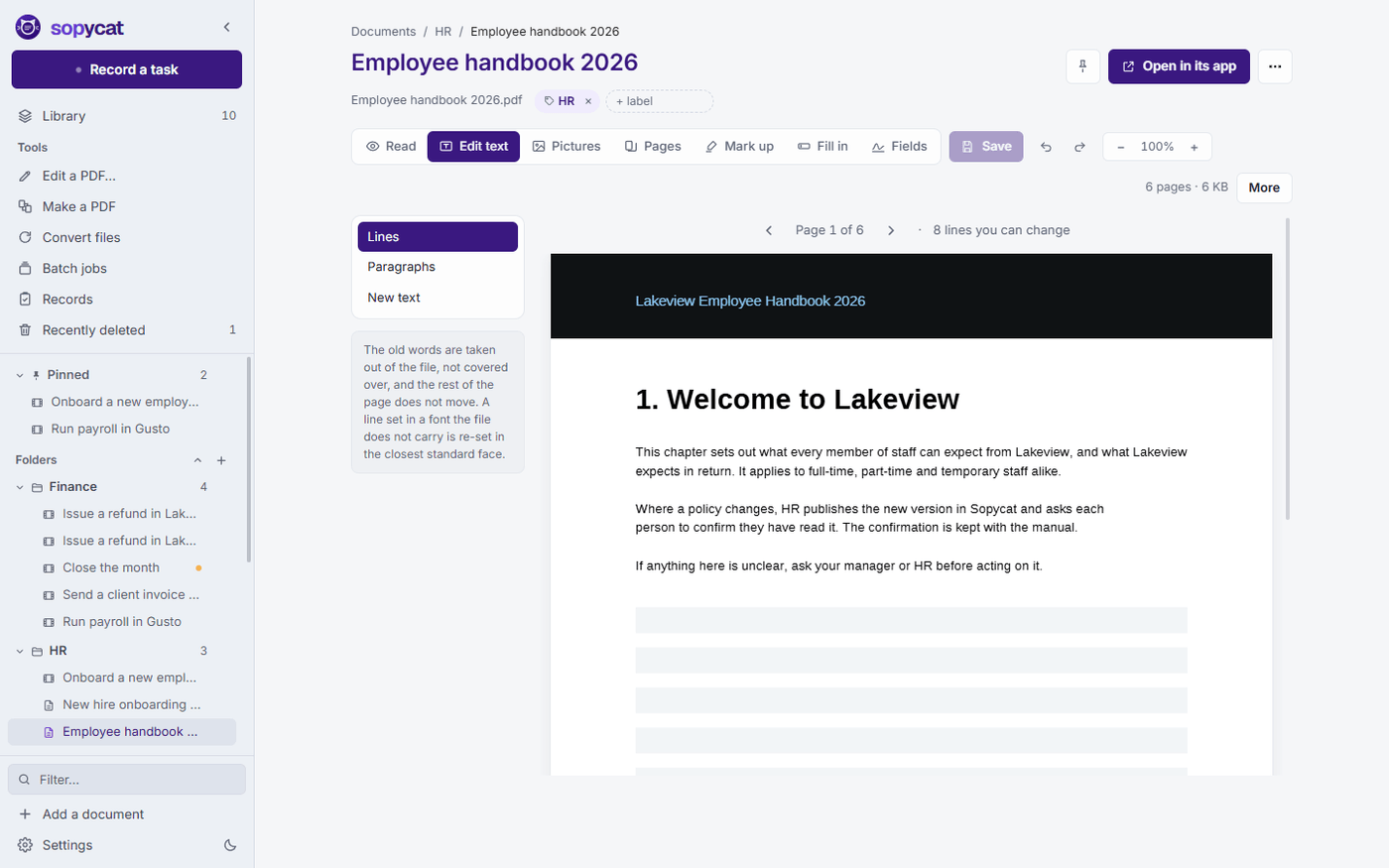Open pinned Onboard a new employee task

pyautogui.click(x=122, y=402)
